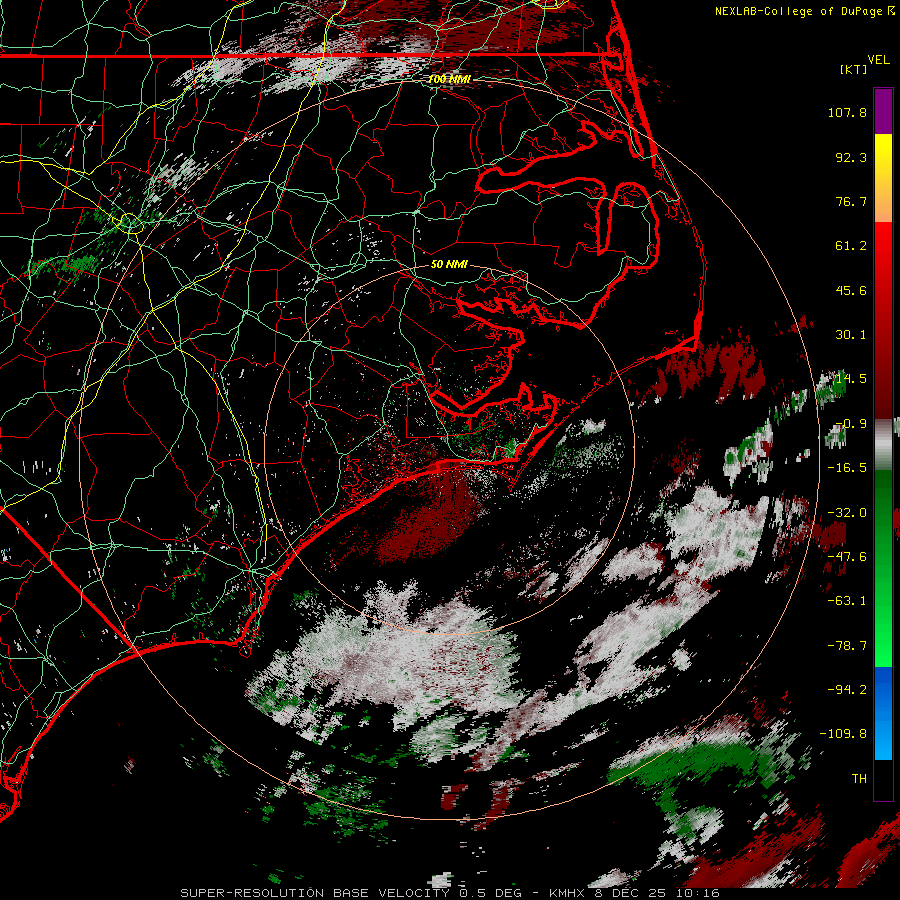Viewport: 900px width, 900px height.
Task: Click the 100 NMI range ring label
Action: (449, 79)
